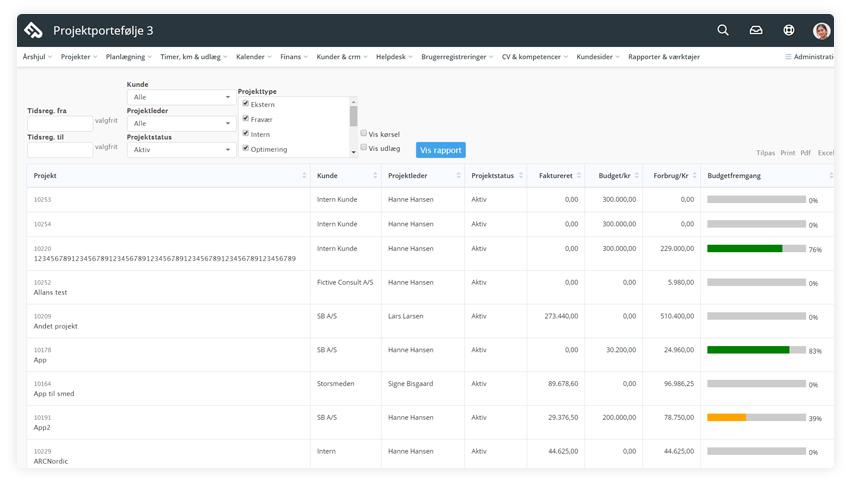
Task: Click the Pdf export link
Action: pyautogui.click(x=805, y=153)
